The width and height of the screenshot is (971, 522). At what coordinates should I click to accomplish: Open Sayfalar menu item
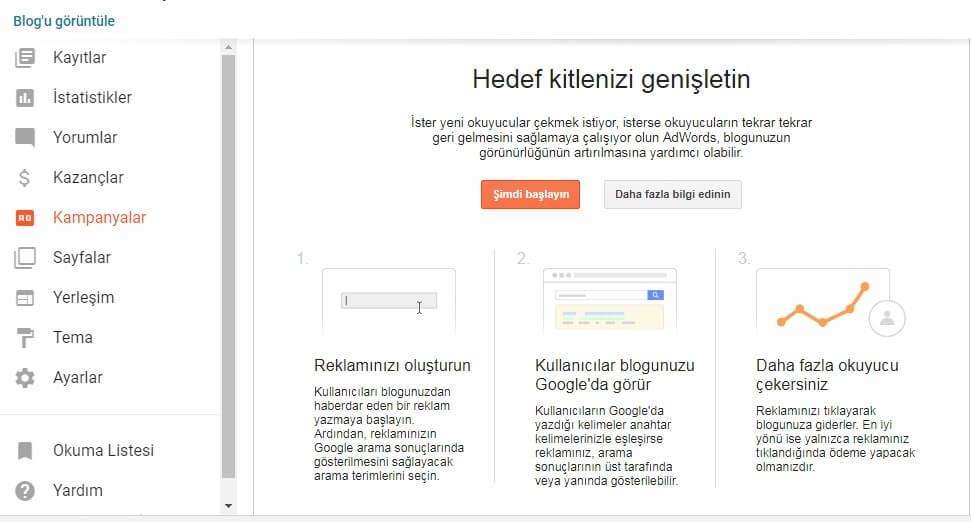click(82, 258)
